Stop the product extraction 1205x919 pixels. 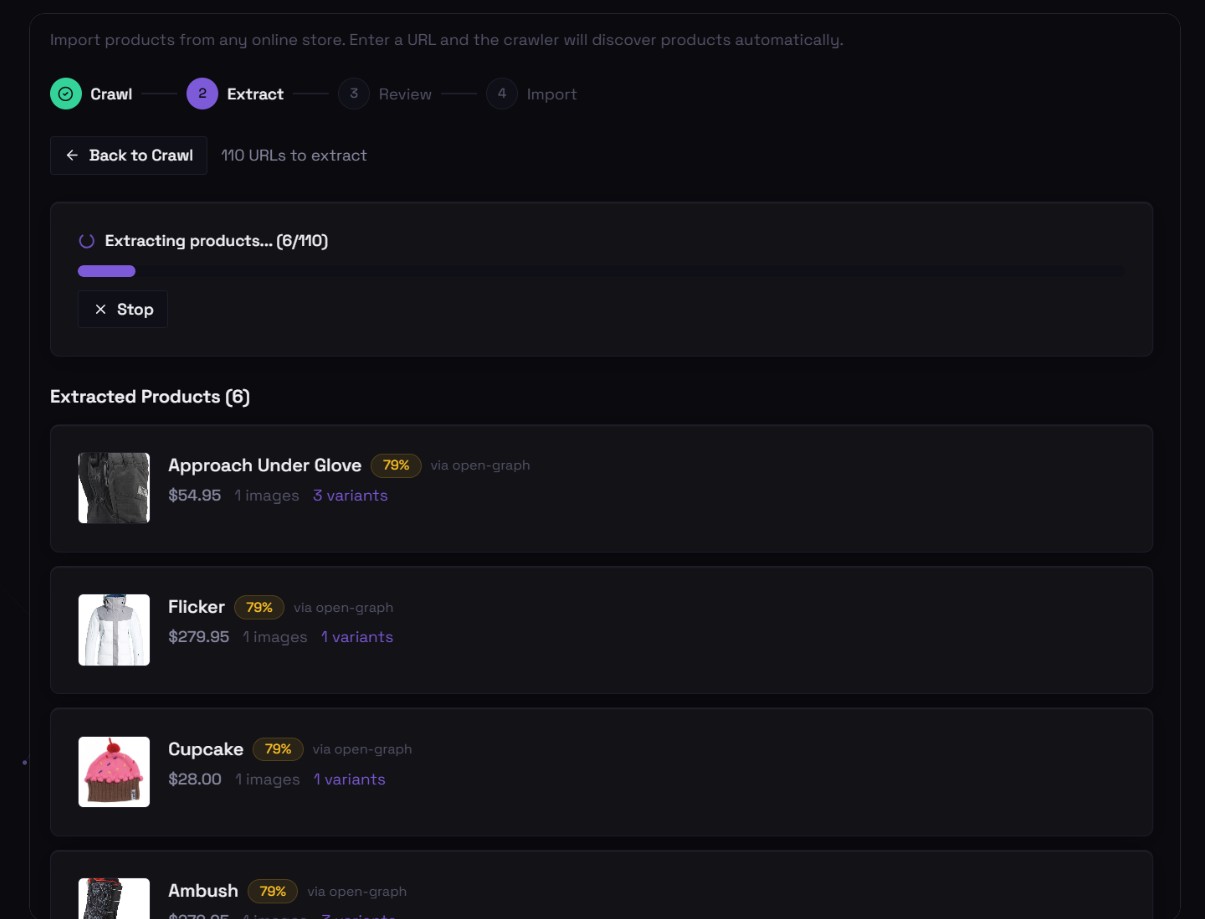(123, 310)
